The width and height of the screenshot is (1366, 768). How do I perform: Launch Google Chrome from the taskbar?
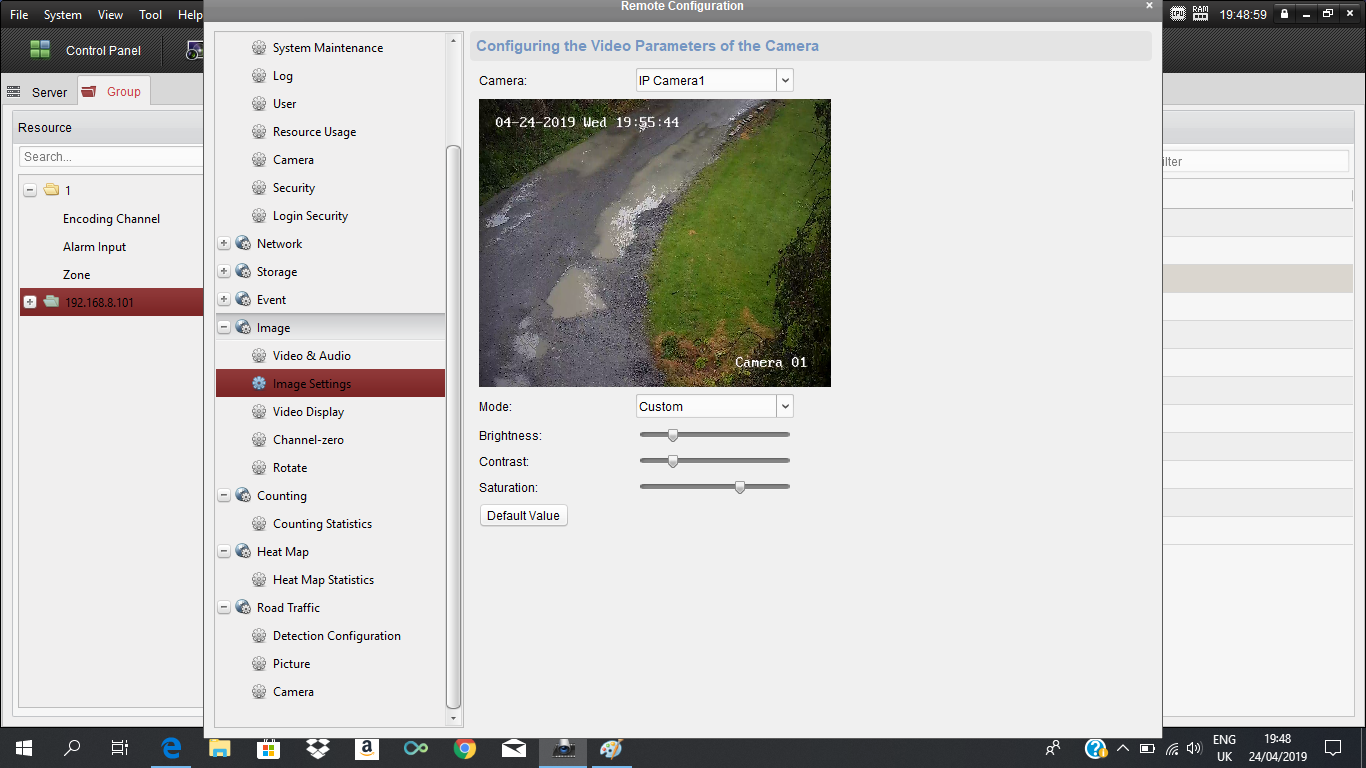[465, 748]
